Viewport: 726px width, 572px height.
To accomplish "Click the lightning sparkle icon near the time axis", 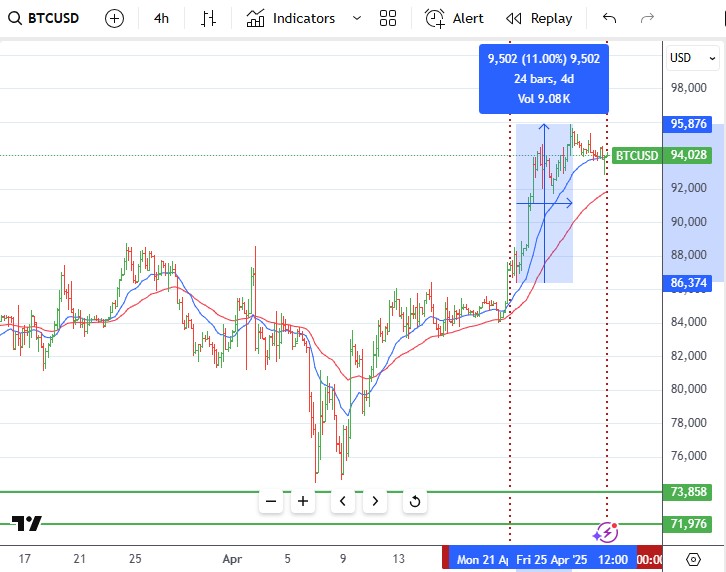I will (606, 533).
